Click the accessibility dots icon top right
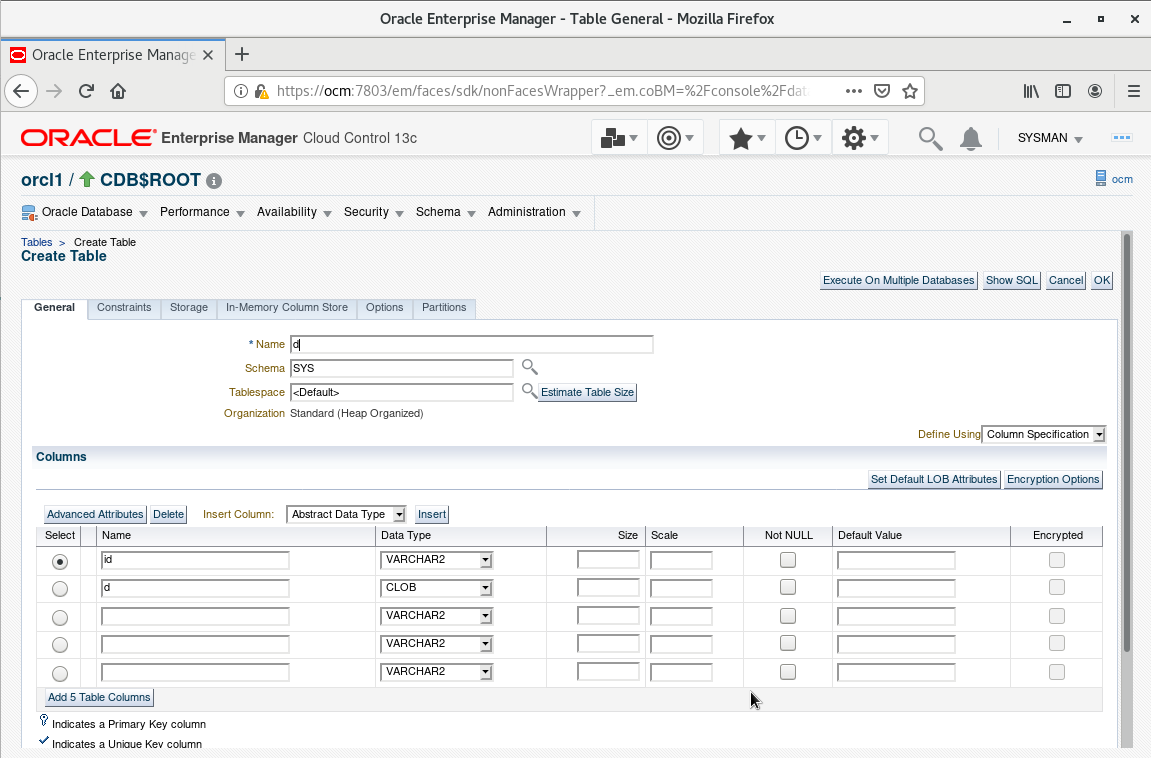Screen dimensions: 1151x758 point(1121,138)
